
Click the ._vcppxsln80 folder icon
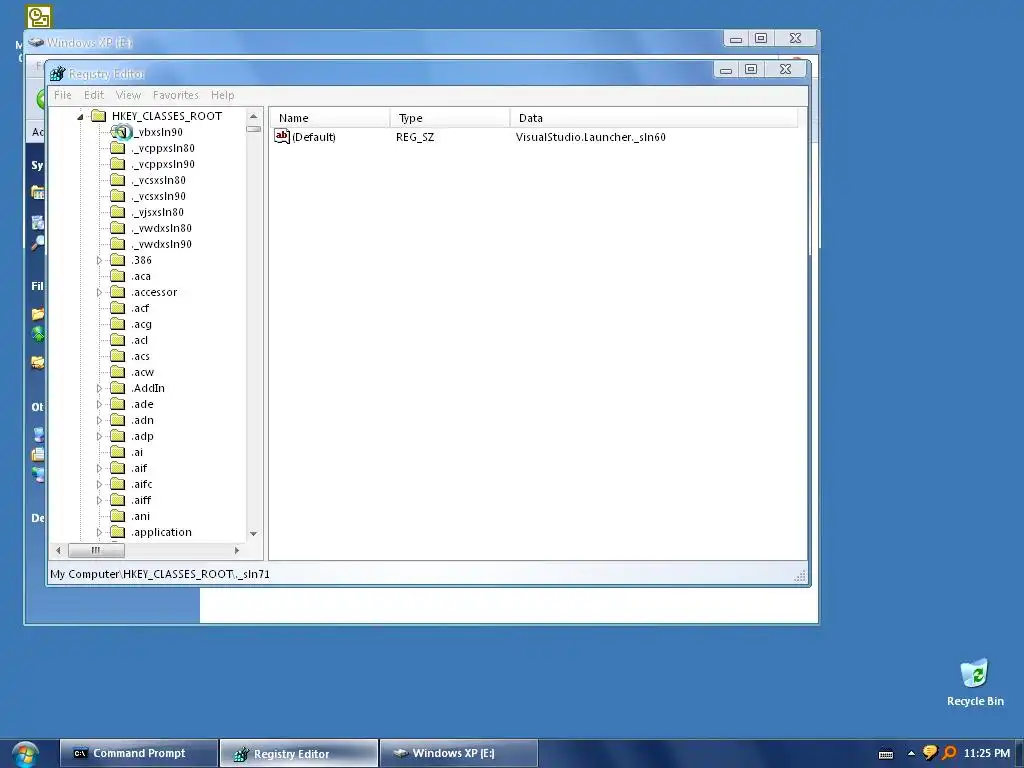[x=118, y=148]
